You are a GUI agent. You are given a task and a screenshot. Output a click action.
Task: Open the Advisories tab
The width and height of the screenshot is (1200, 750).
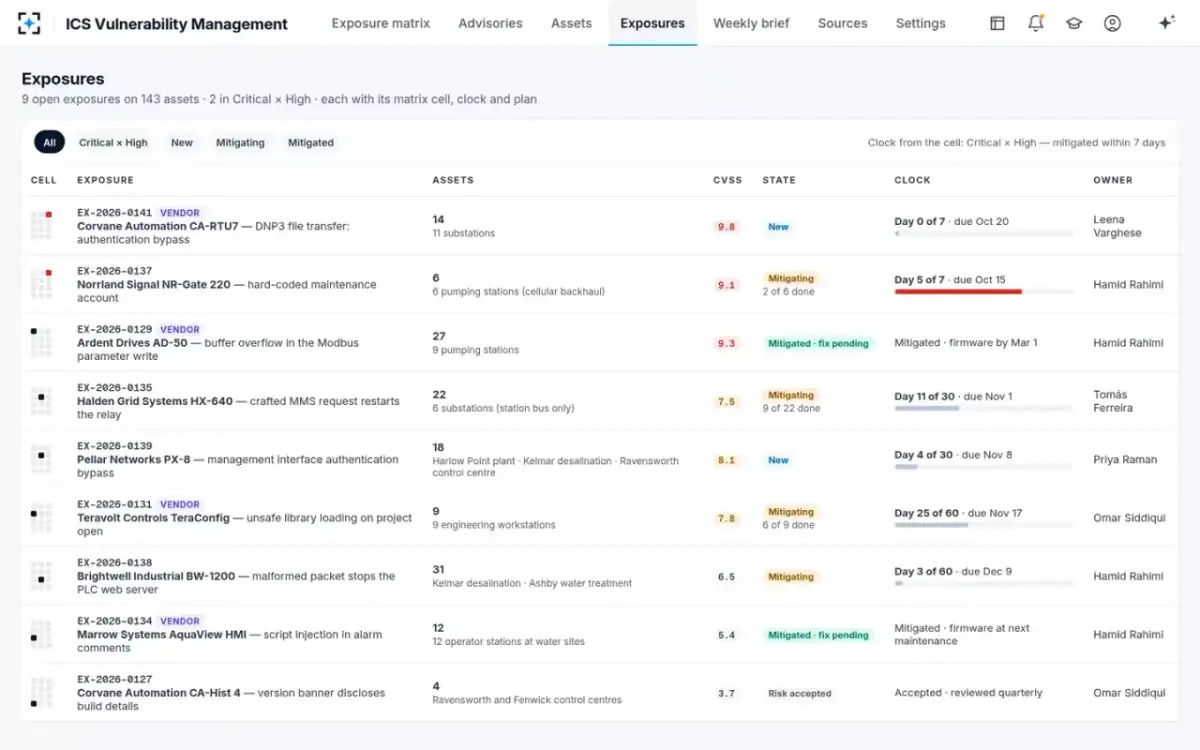point(490,23)
